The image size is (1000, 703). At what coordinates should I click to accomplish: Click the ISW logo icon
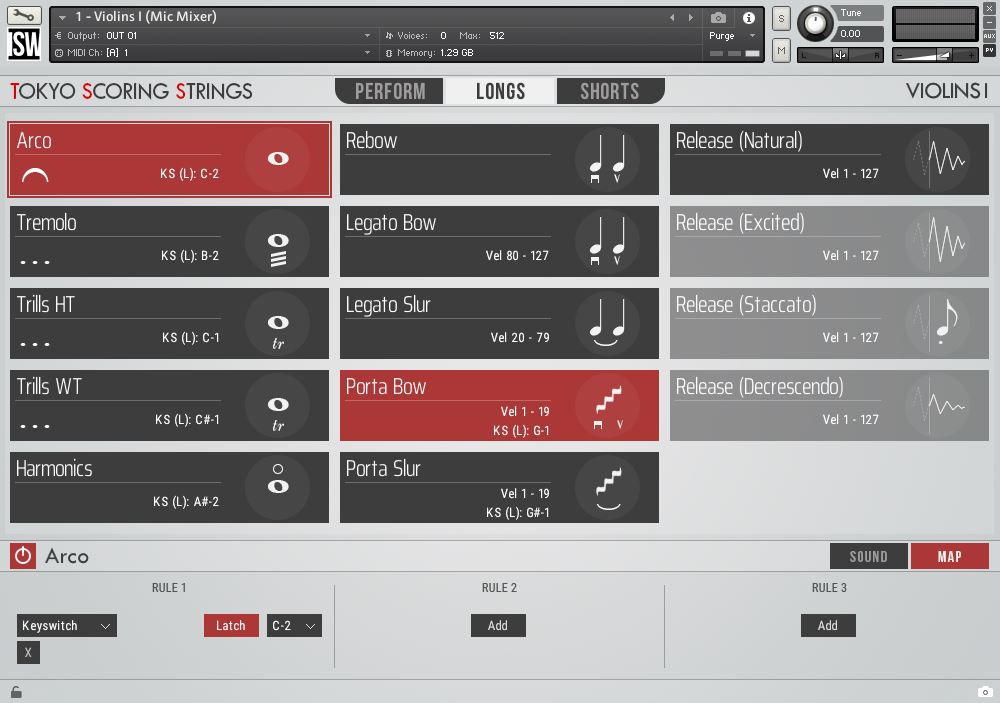tap(24, 43)
